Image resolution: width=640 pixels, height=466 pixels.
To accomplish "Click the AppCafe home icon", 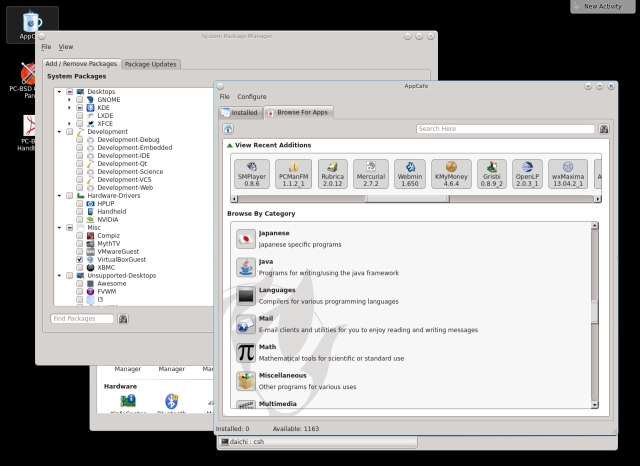I will tap(228, 129).
